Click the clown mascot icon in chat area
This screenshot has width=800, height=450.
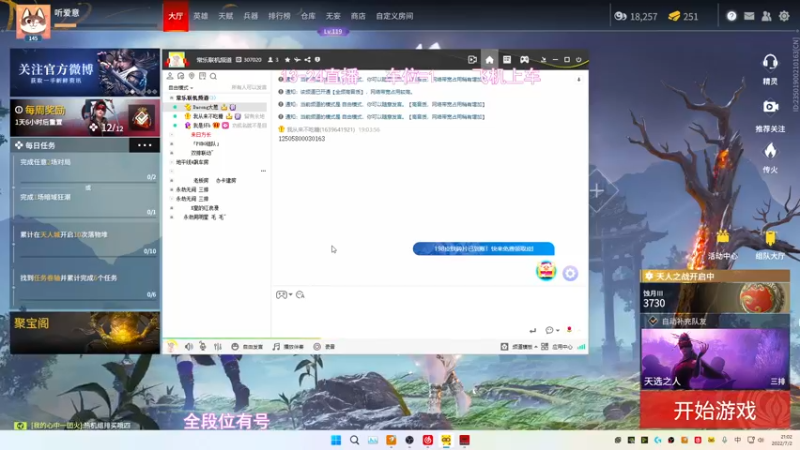[545, 270]
